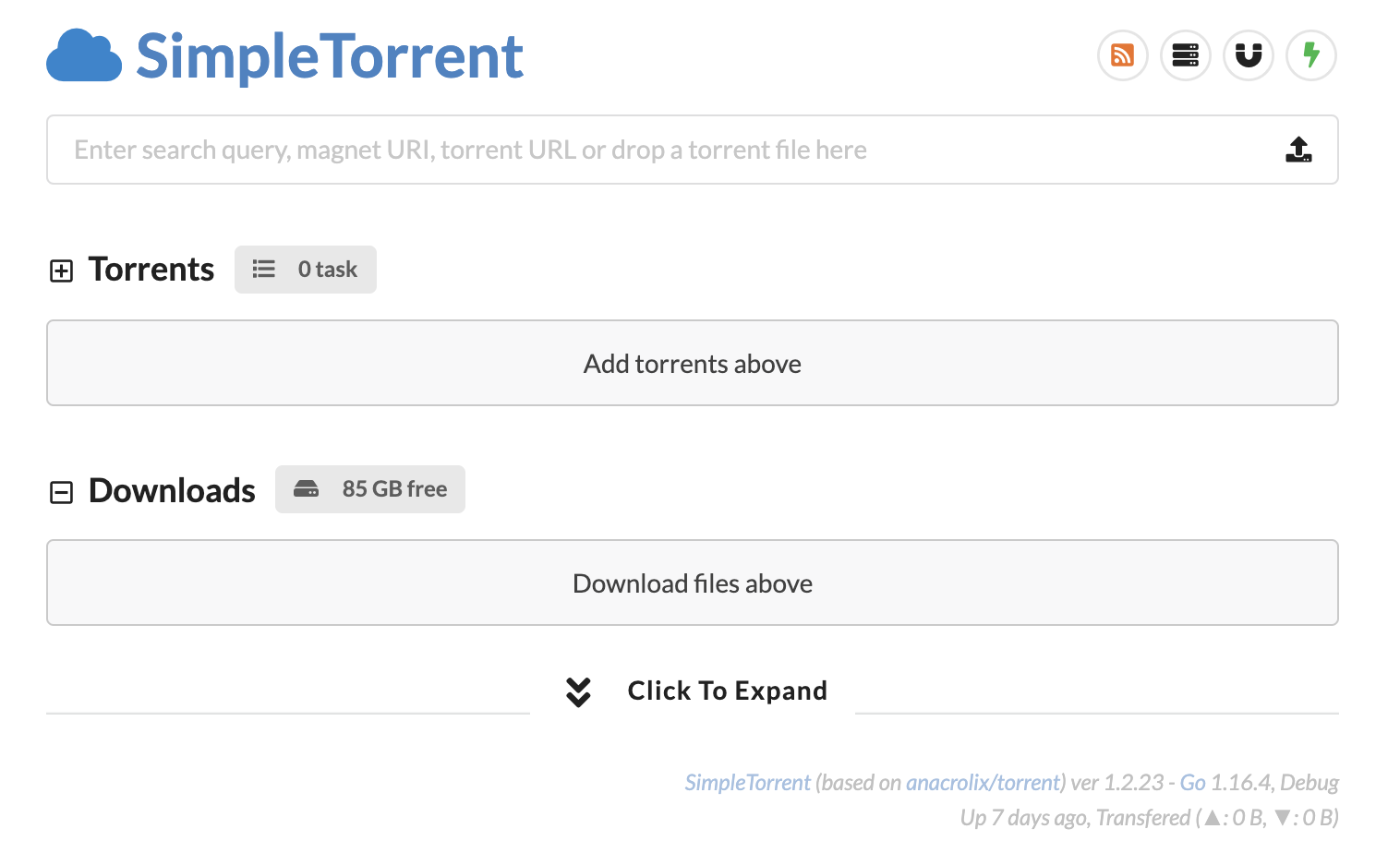
Task: Click the double chevron expand arrow
Action: [x=578, y=691]
